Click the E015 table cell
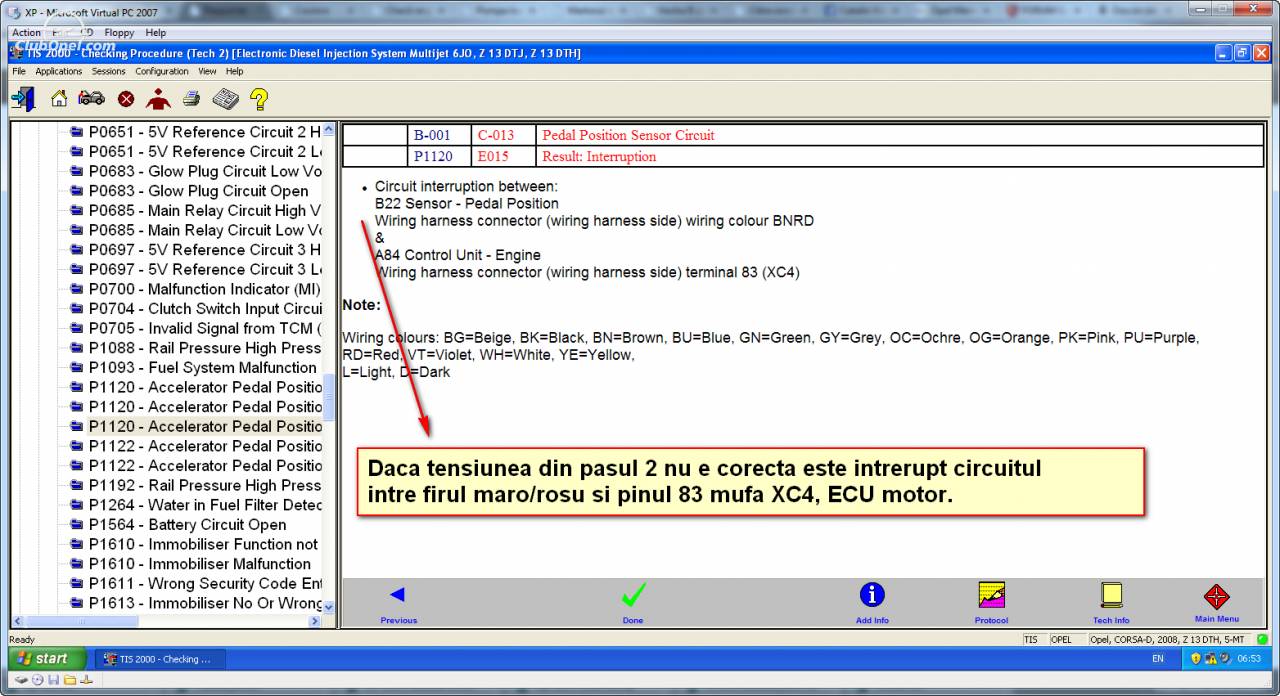Screen dimensions: 1280x696 (503, 156)
